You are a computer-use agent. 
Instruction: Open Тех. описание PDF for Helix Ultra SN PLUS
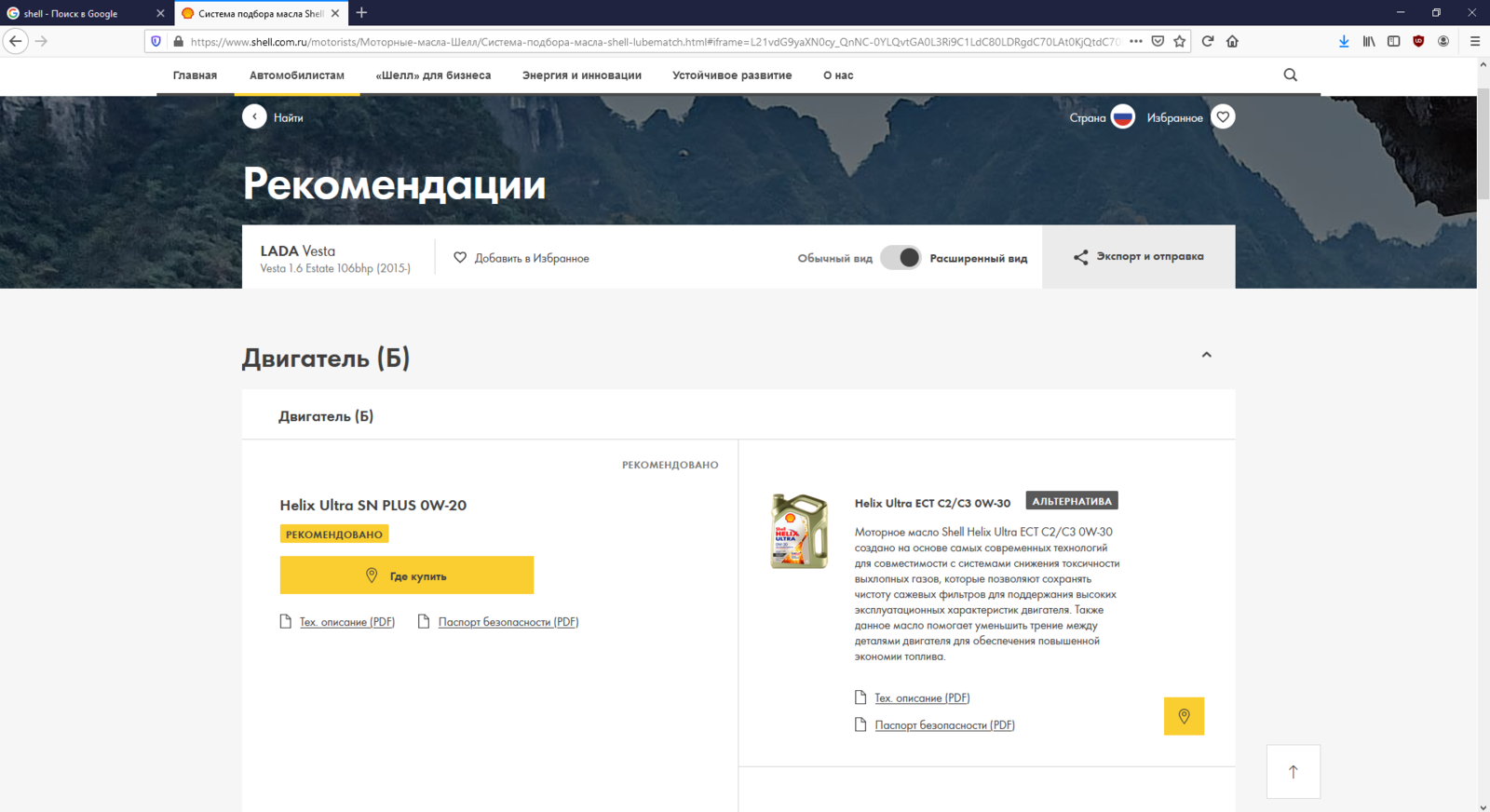[347, 622]
